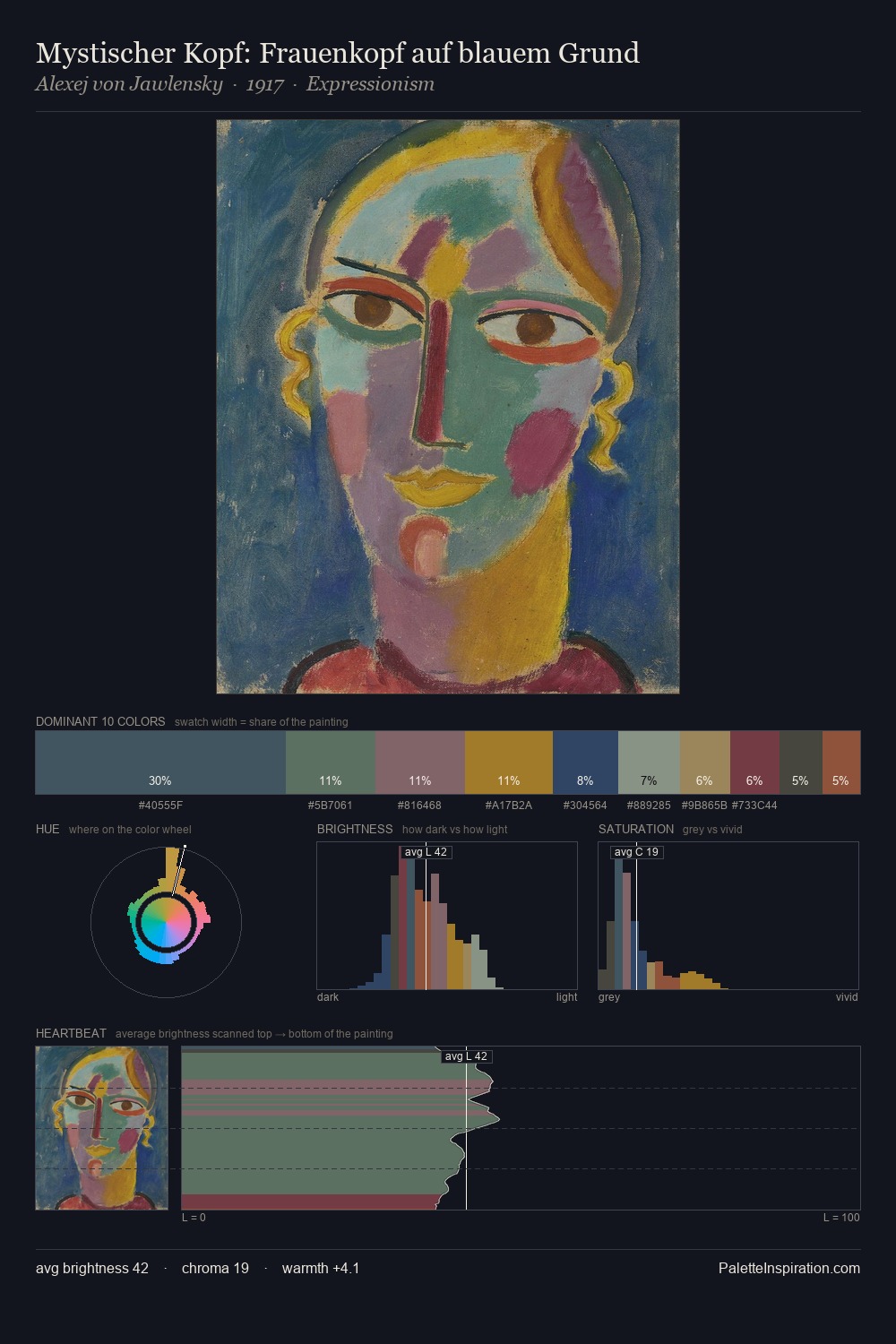
Task: Click the rust-brown 5% swatch at far right
Action: coord(841,762)
